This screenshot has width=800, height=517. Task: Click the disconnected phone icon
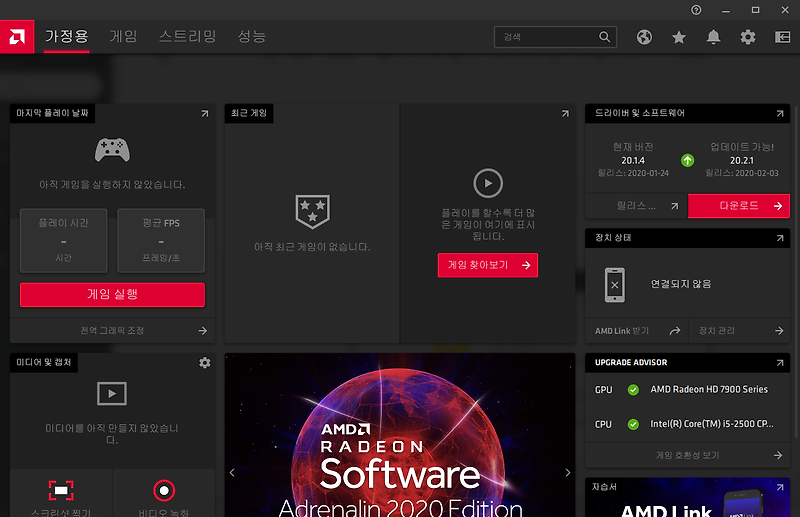pyautogui.click(x=615, y=285)
